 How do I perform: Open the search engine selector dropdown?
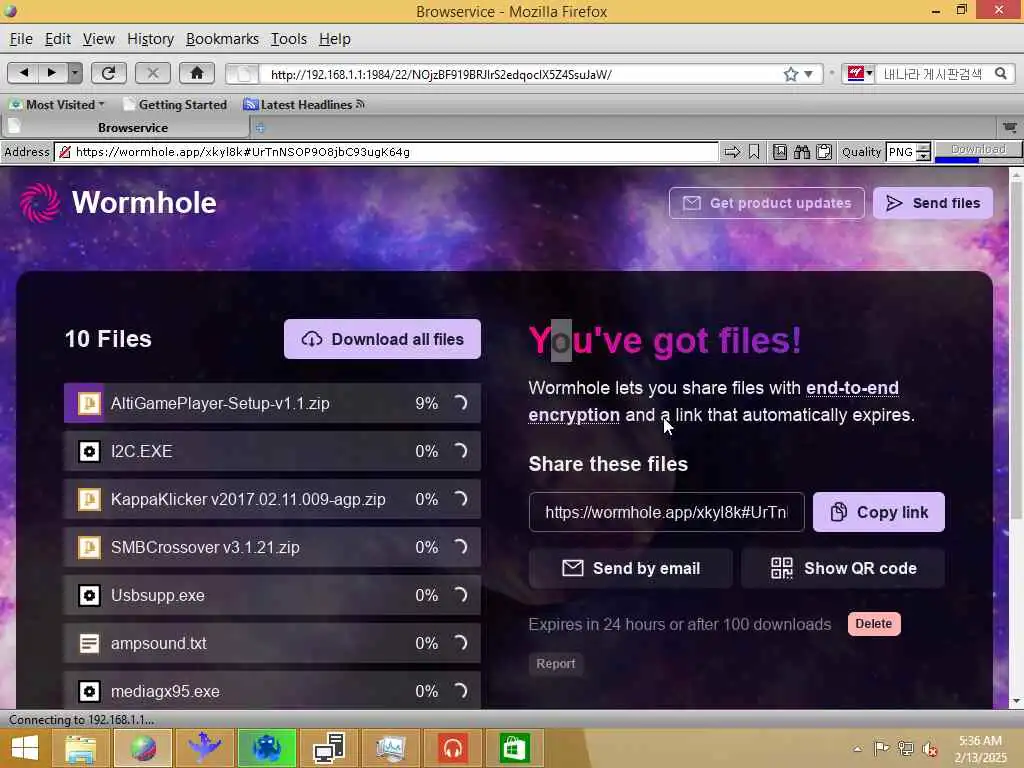(859, 74)
